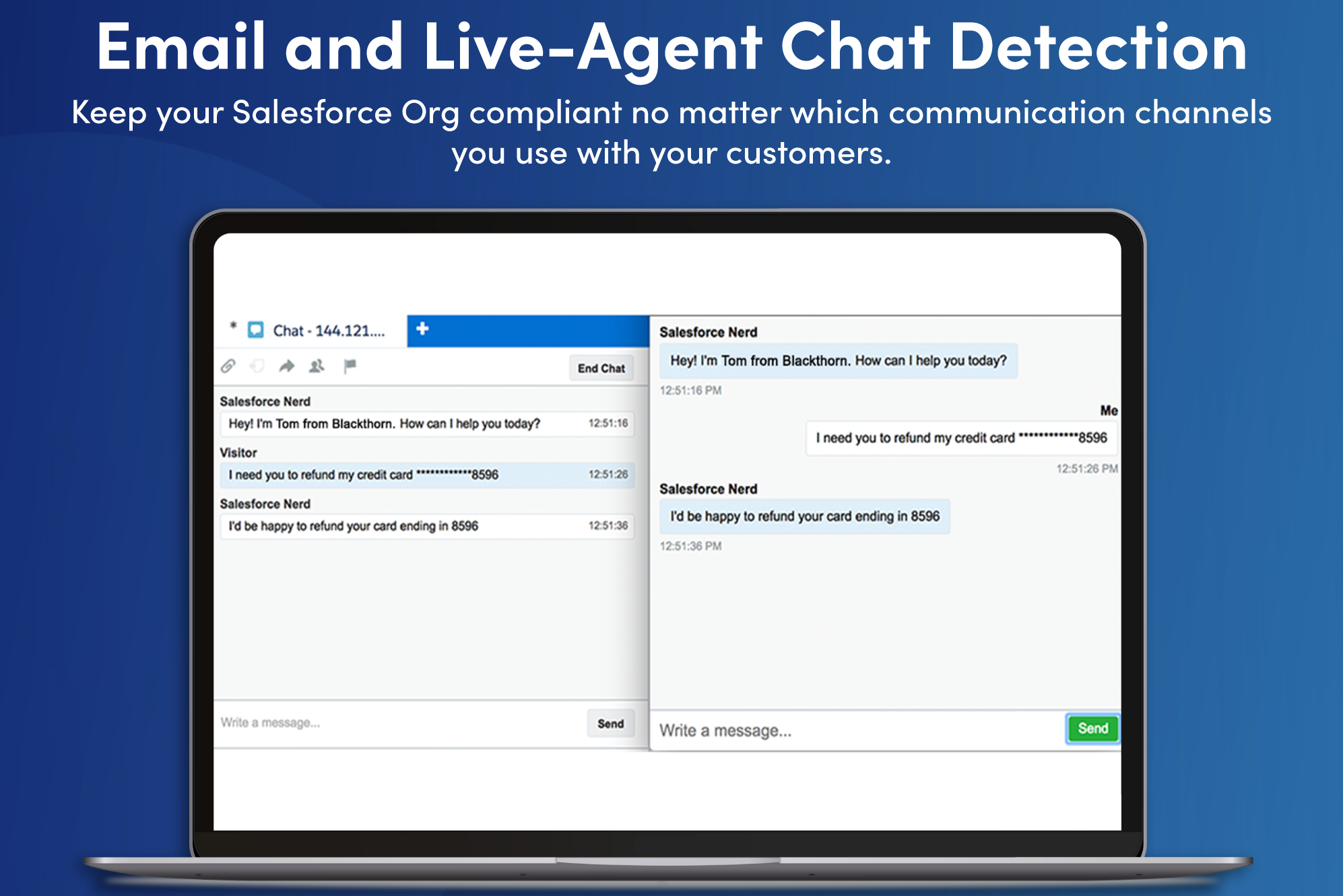Image resolution: width=1343 pixels, height=896 pixels.
Task: Click Visitor message about credit card refund
Action: pyautogui.click(x=427, y=475)
